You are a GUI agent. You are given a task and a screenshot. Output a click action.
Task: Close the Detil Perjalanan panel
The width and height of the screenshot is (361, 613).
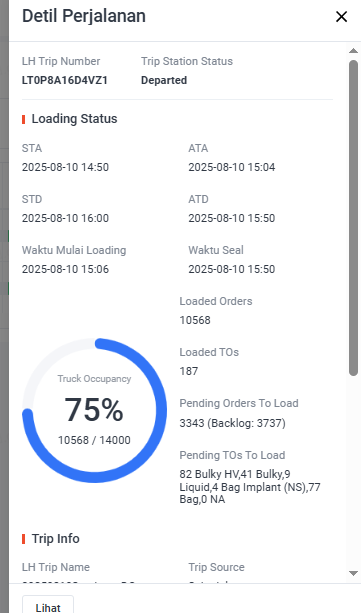click(x=341, y=17)
